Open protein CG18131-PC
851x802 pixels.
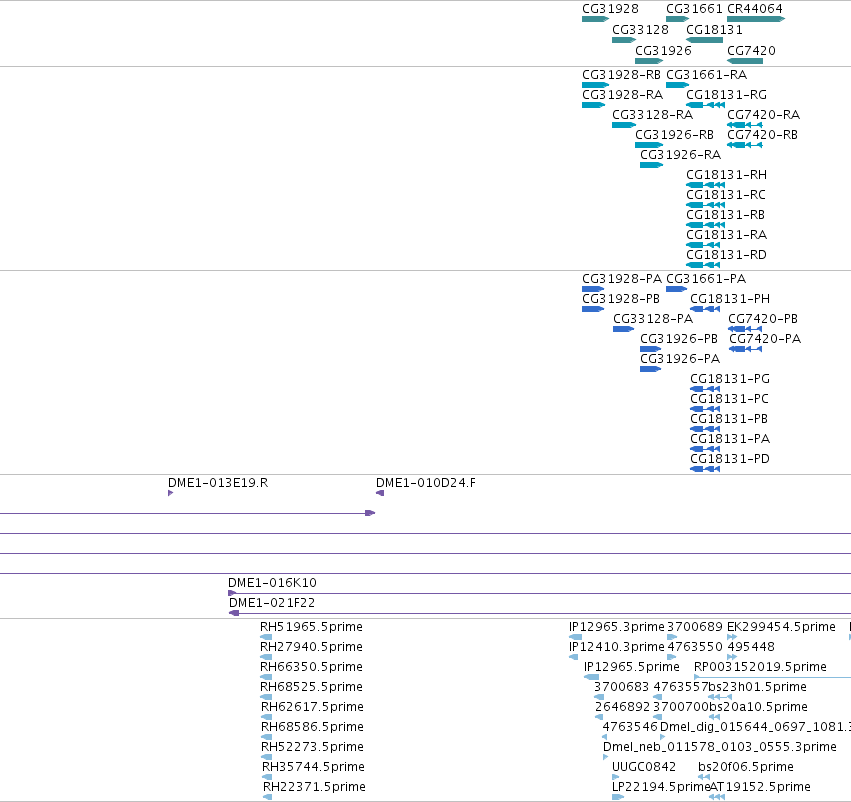tap(729, 399)
